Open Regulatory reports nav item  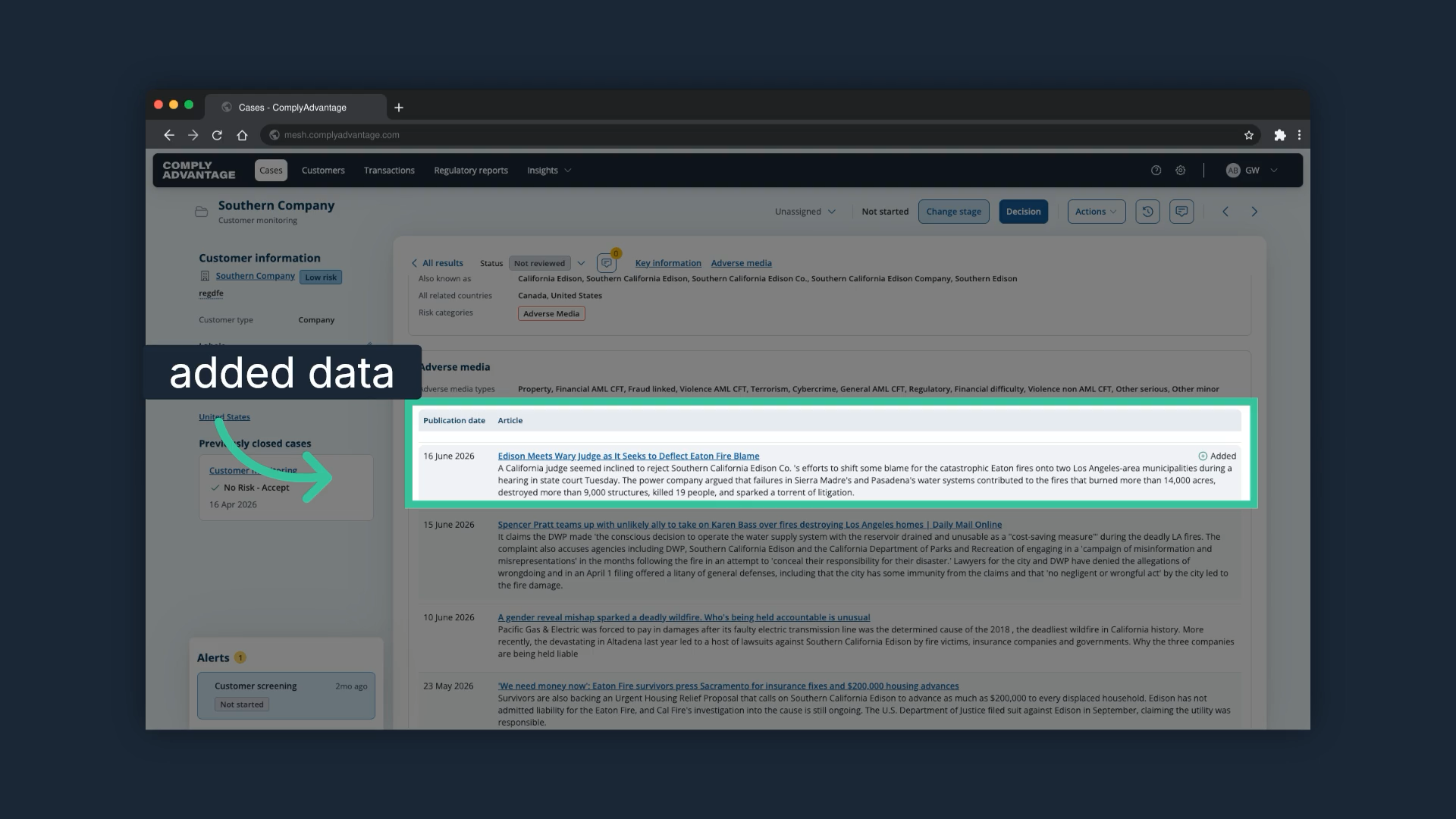coord(471,171)
